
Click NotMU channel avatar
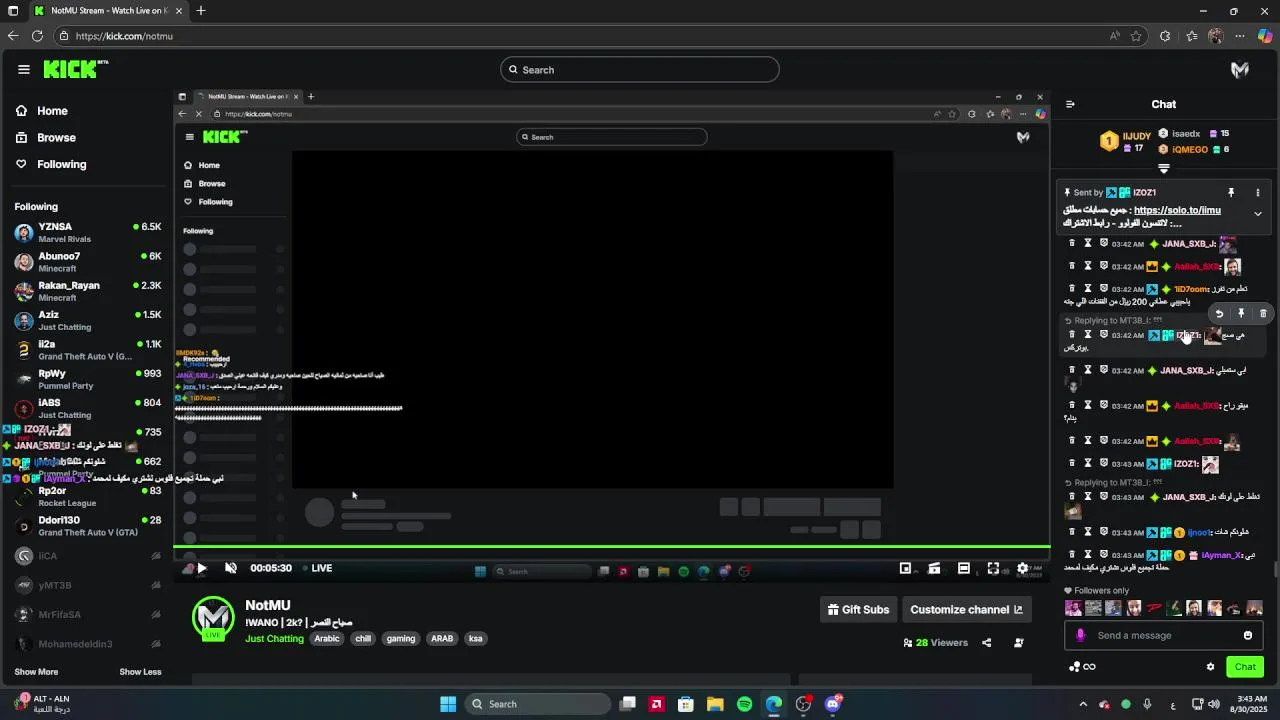click(x=213, y=618)
